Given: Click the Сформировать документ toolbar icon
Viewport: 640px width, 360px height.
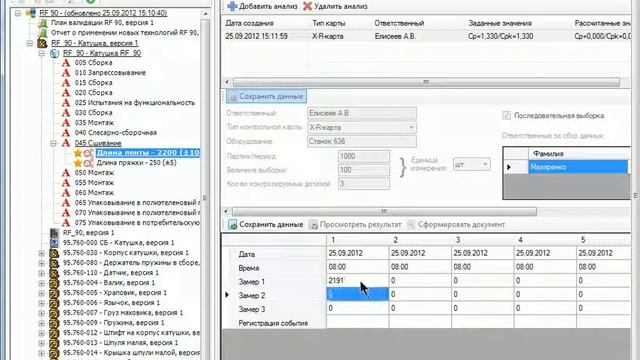Looking at the screenshot, I should [x=411, y=224].
